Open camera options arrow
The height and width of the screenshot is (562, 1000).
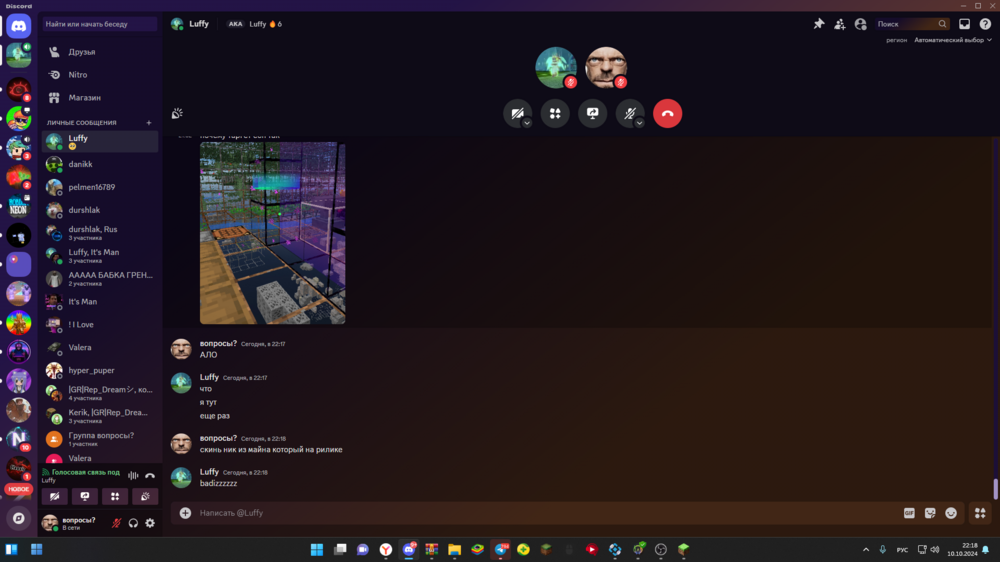(527, 123)
